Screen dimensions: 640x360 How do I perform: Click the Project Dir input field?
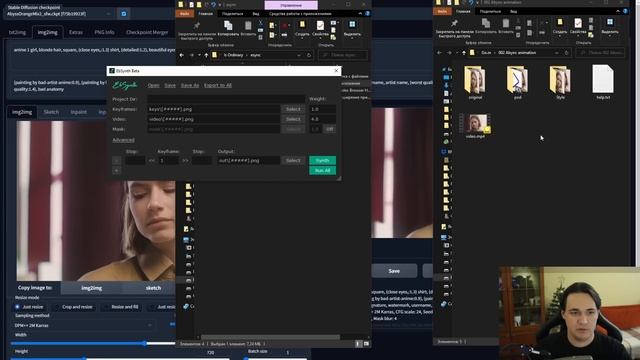pos(226,99)
